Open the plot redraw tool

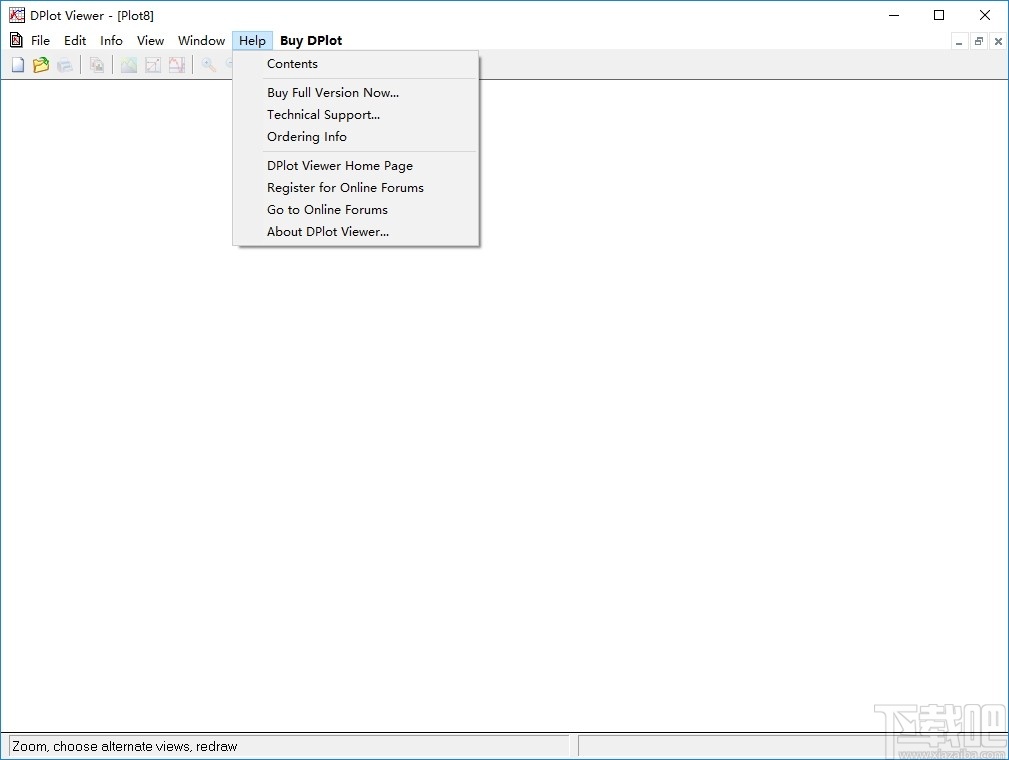pos(177,64)
